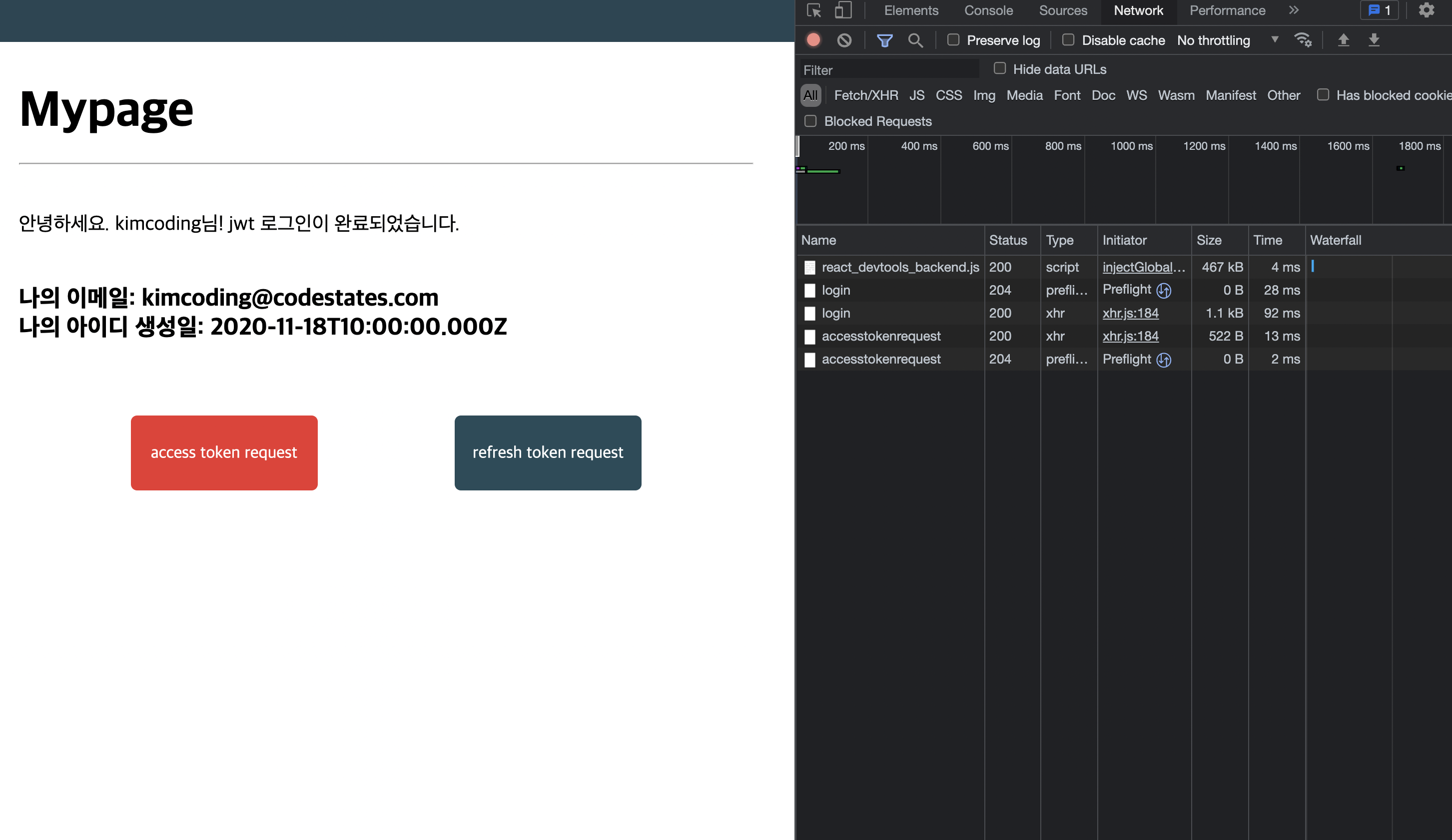
Task: Switch to the Console tab
Action: [x=988, y=10]
